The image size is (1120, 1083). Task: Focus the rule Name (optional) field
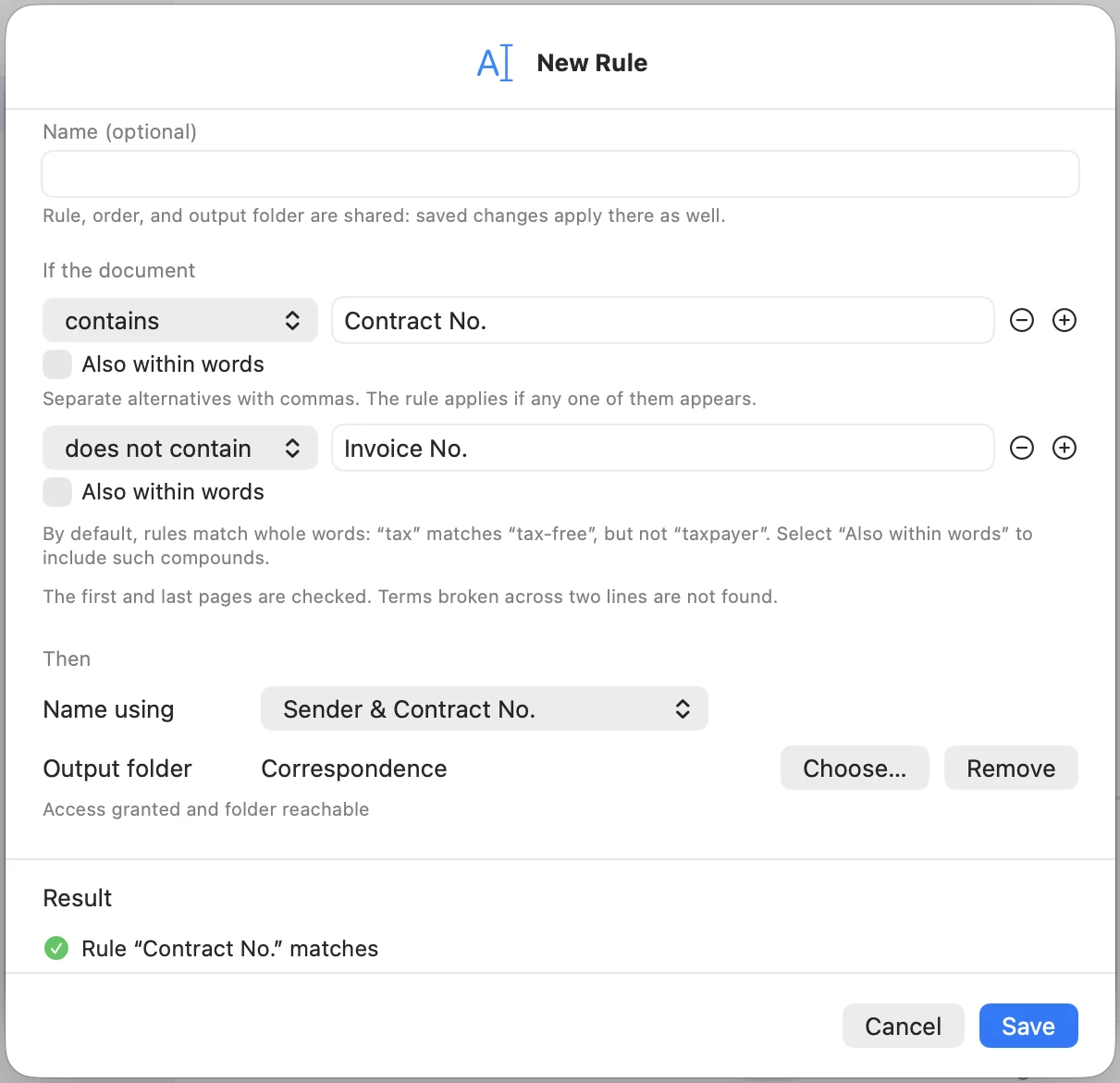[560, 174]
